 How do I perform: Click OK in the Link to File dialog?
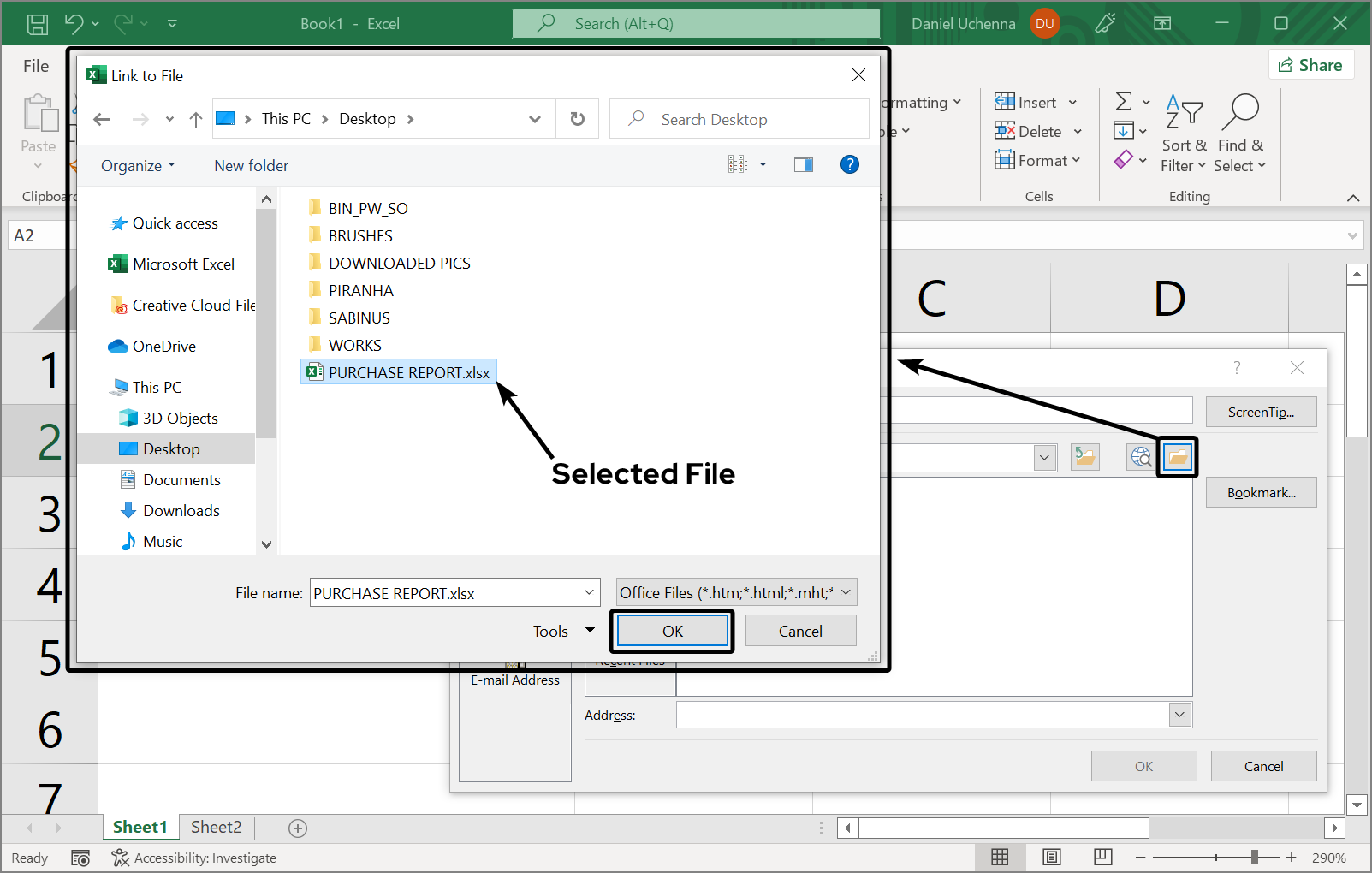tap(672, 632)
